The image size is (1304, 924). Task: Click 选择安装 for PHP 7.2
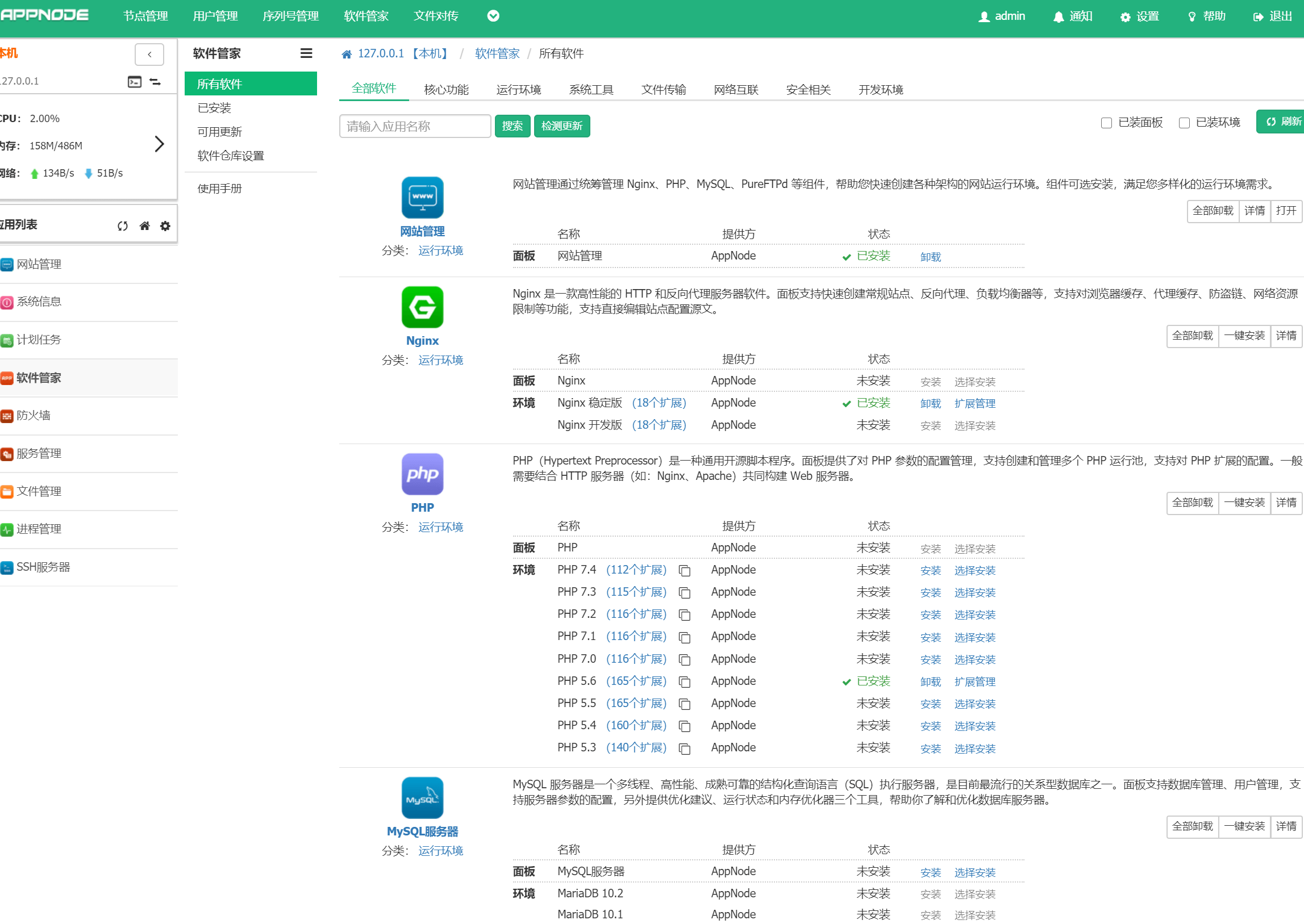[x=975, y=615]
